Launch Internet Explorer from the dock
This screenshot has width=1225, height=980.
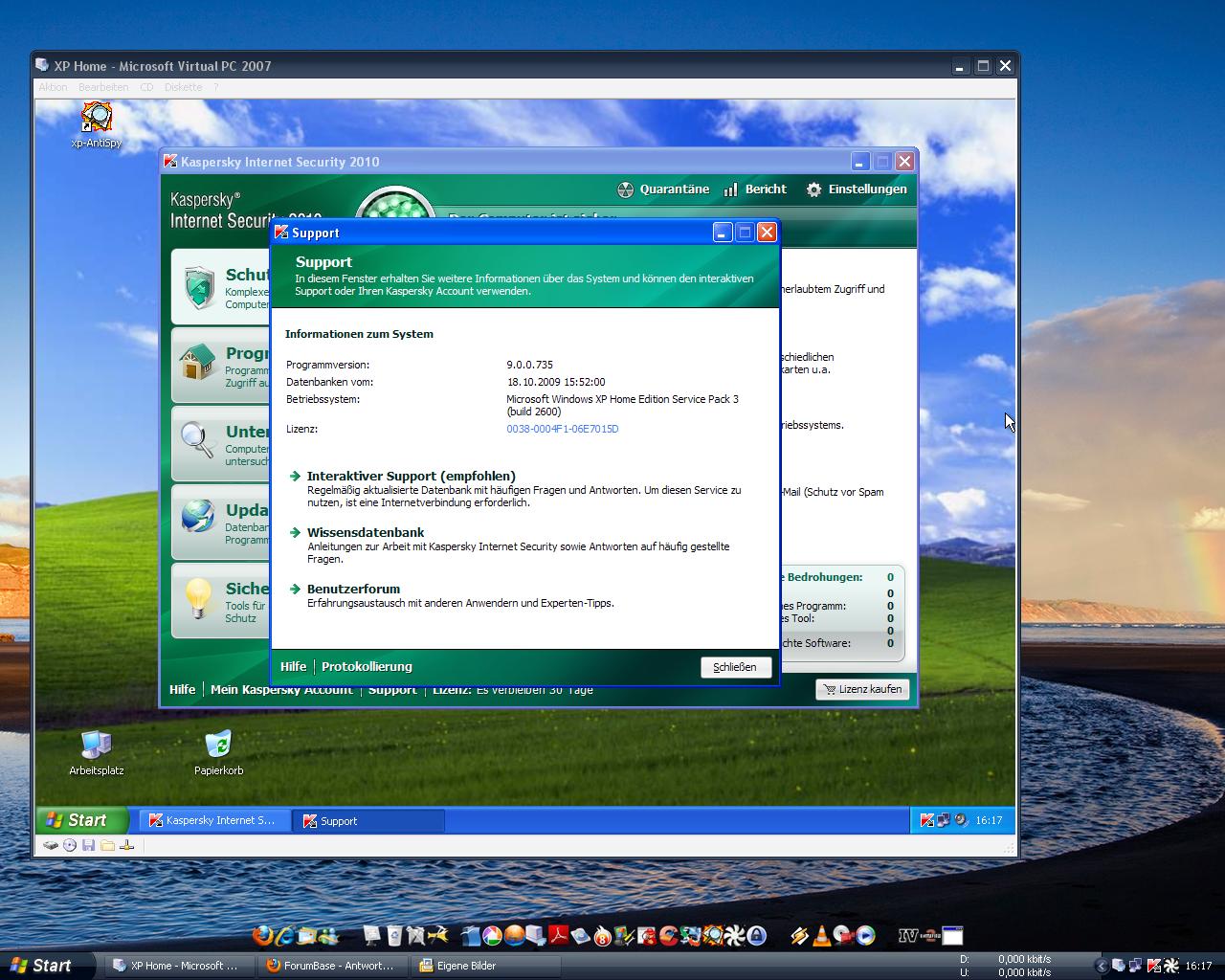coord(284,936)
